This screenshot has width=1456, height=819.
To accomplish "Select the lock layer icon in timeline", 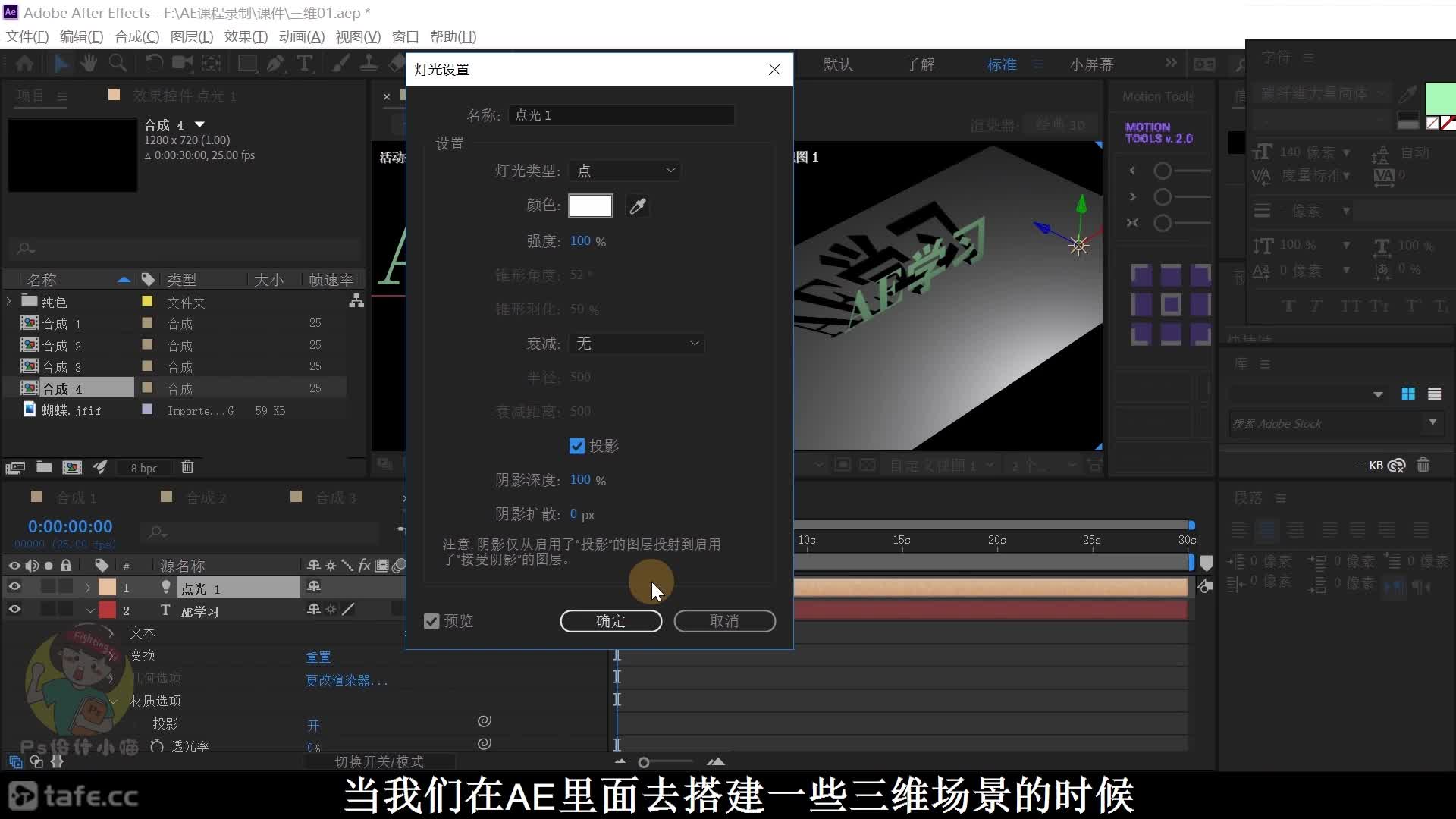I will click(67, 565).
